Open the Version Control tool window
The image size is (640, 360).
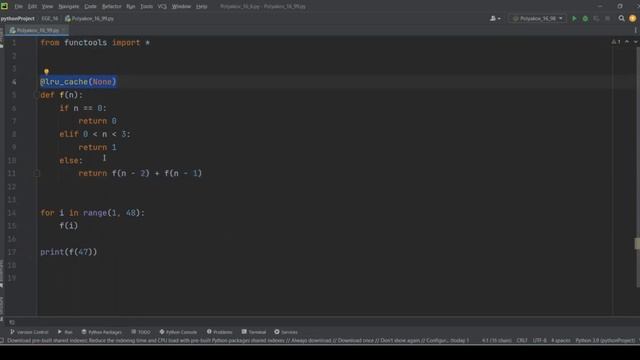(x=29, y=332)
